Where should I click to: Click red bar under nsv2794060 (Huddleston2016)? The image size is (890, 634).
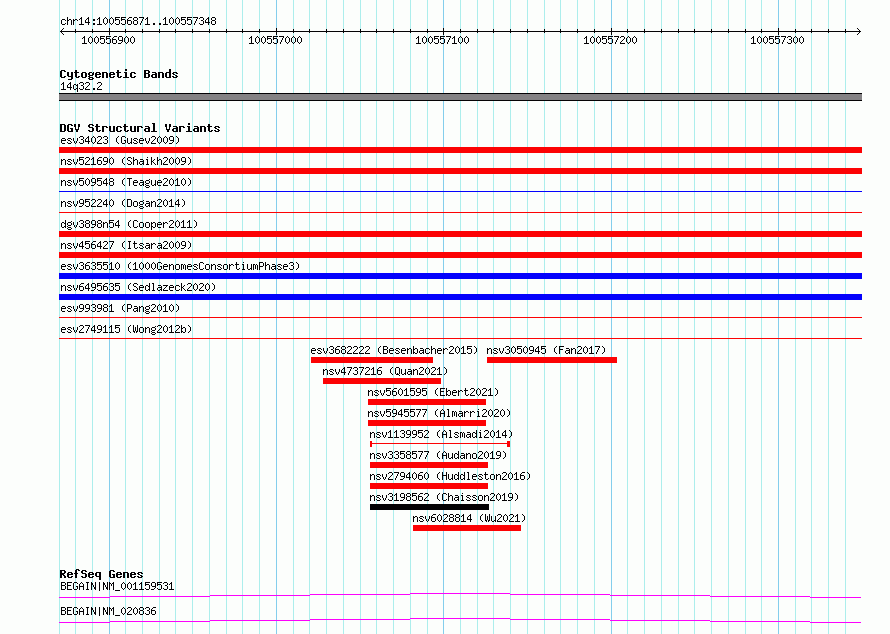[x=429, y=486]
